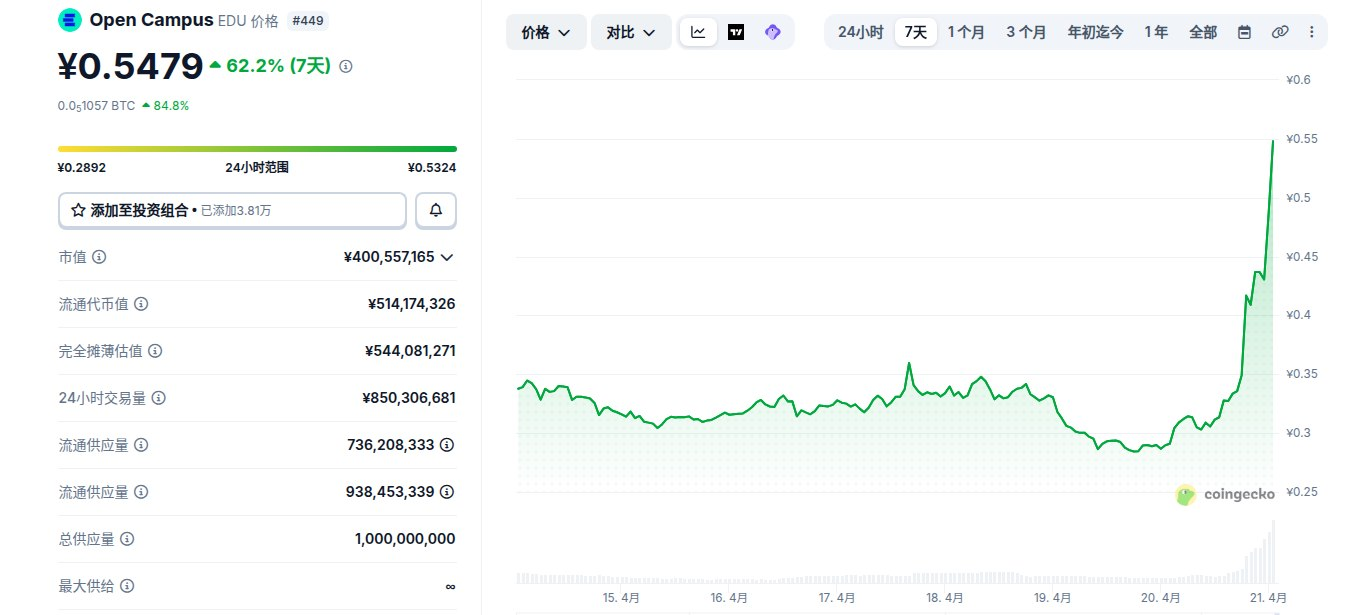The width and height of the screenshot is (1360, 615).
Task: Open the 对比 comparison dropdown
Action: 631,32
